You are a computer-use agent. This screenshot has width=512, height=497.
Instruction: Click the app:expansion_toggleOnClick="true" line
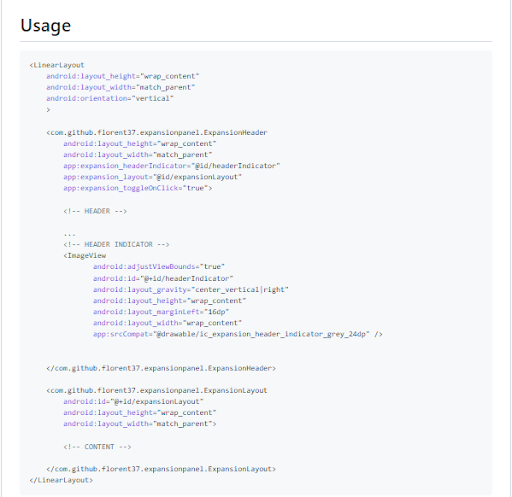(138, 188)
